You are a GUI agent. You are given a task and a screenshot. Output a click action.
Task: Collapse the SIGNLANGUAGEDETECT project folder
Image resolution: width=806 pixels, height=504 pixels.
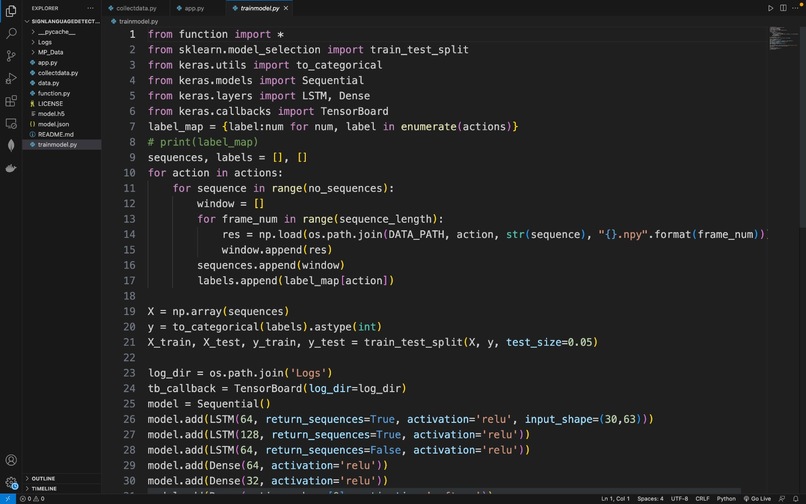pyautogui.click(x=62, y=22)
